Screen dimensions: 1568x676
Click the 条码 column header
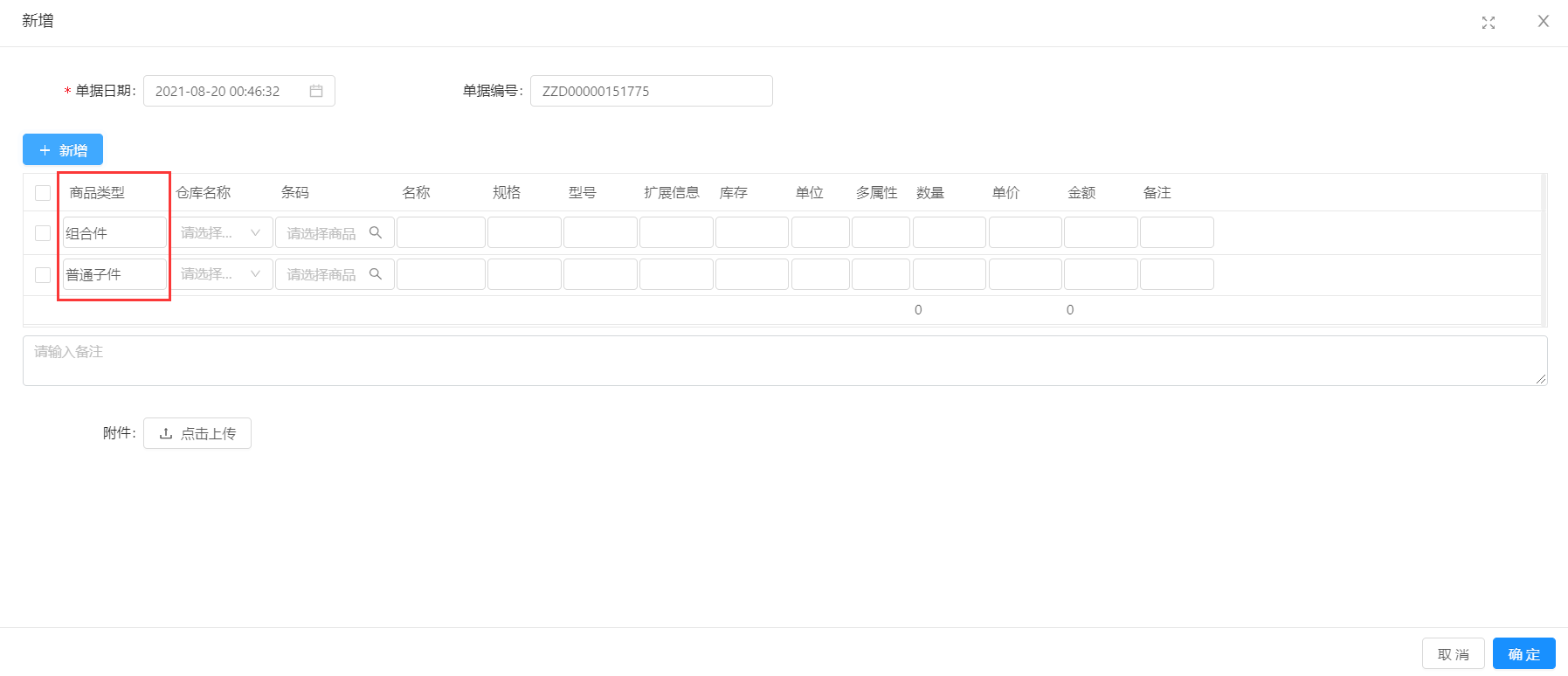pos(295,192)
